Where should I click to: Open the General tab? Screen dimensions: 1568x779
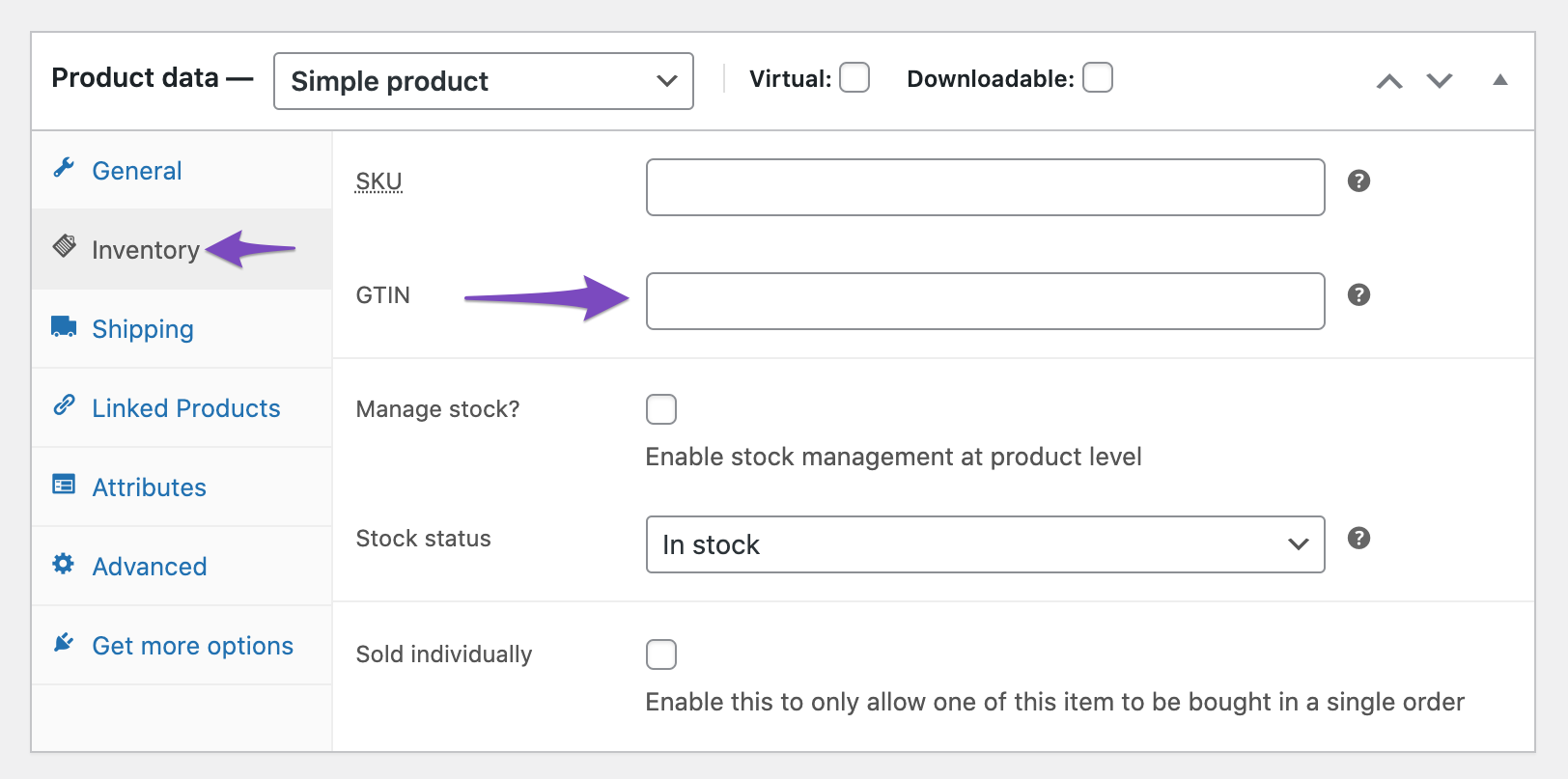pos(182,171)
